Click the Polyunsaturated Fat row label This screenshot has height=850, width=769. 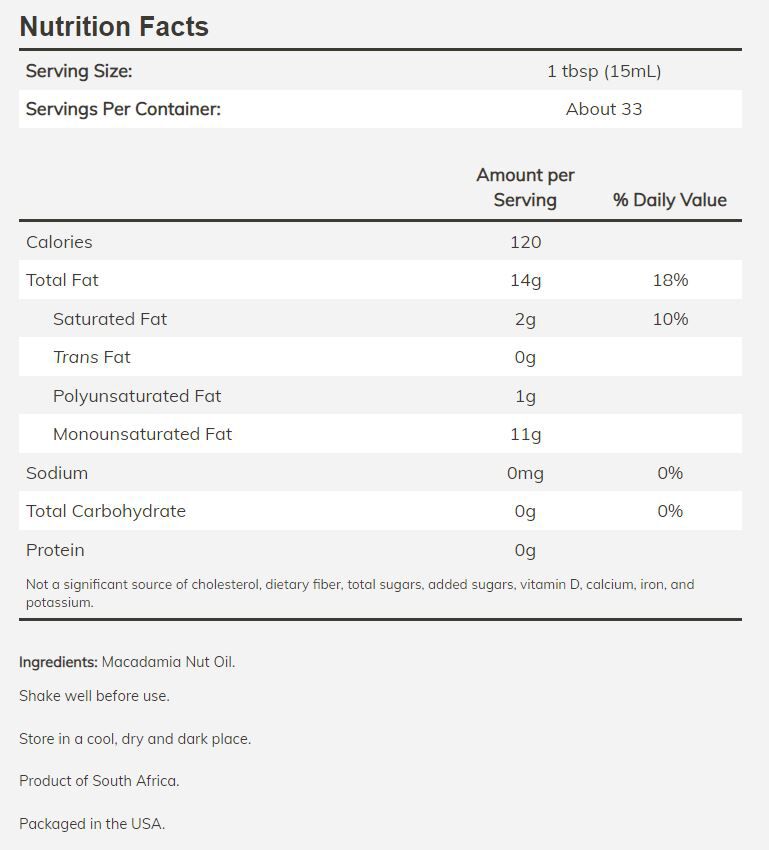(x=137, y=396)
